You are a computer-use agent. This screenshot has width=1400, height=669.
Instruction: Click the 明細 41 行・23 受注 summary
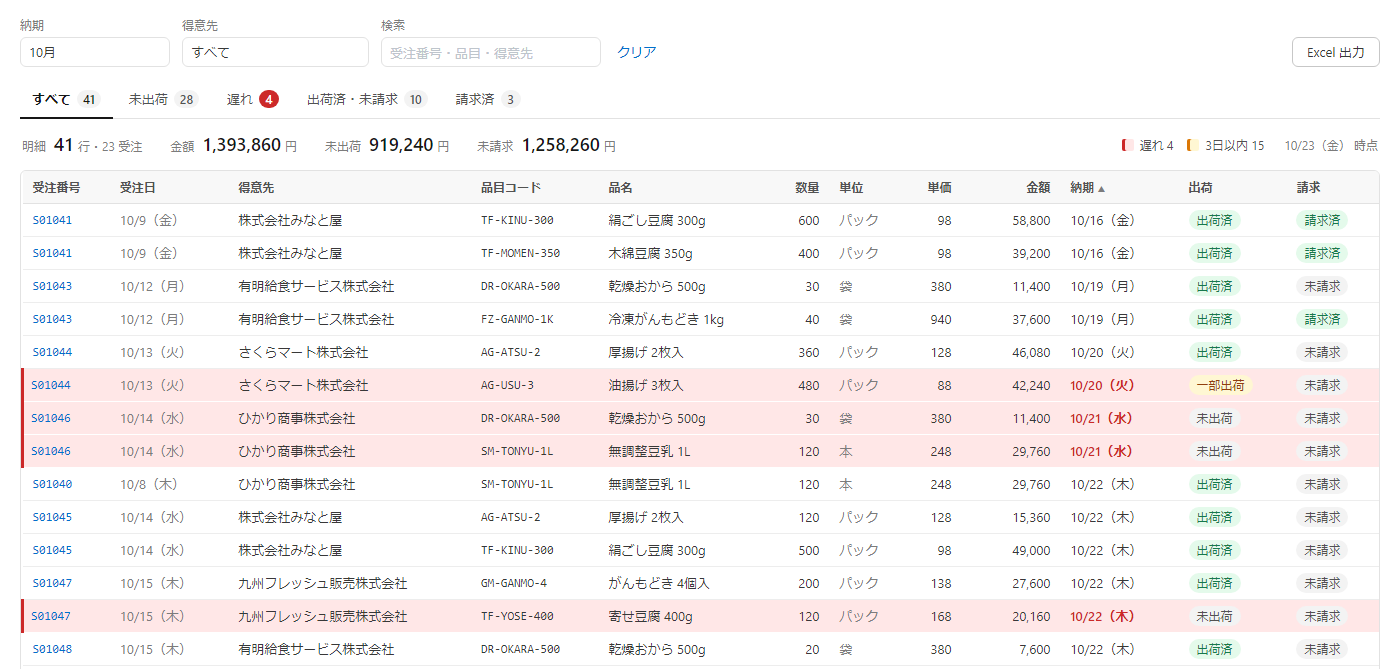click(x=82, y=146)
